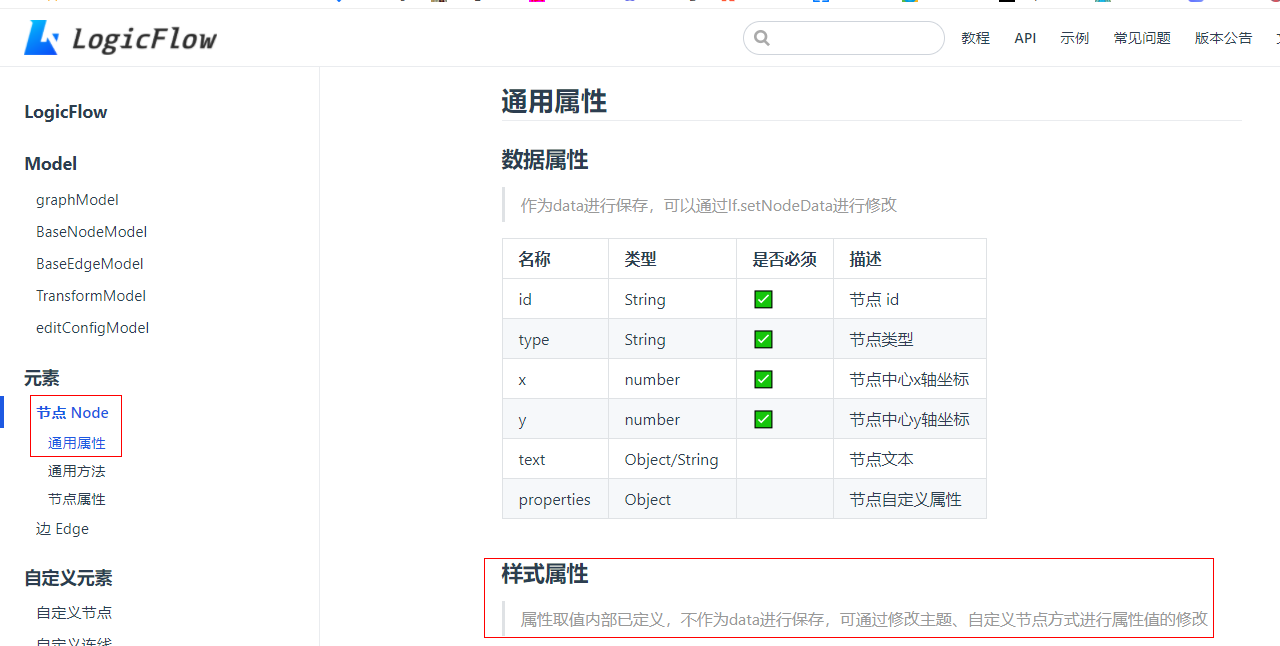Open the BaseNodeModel sidebar link

coord(91,231)
